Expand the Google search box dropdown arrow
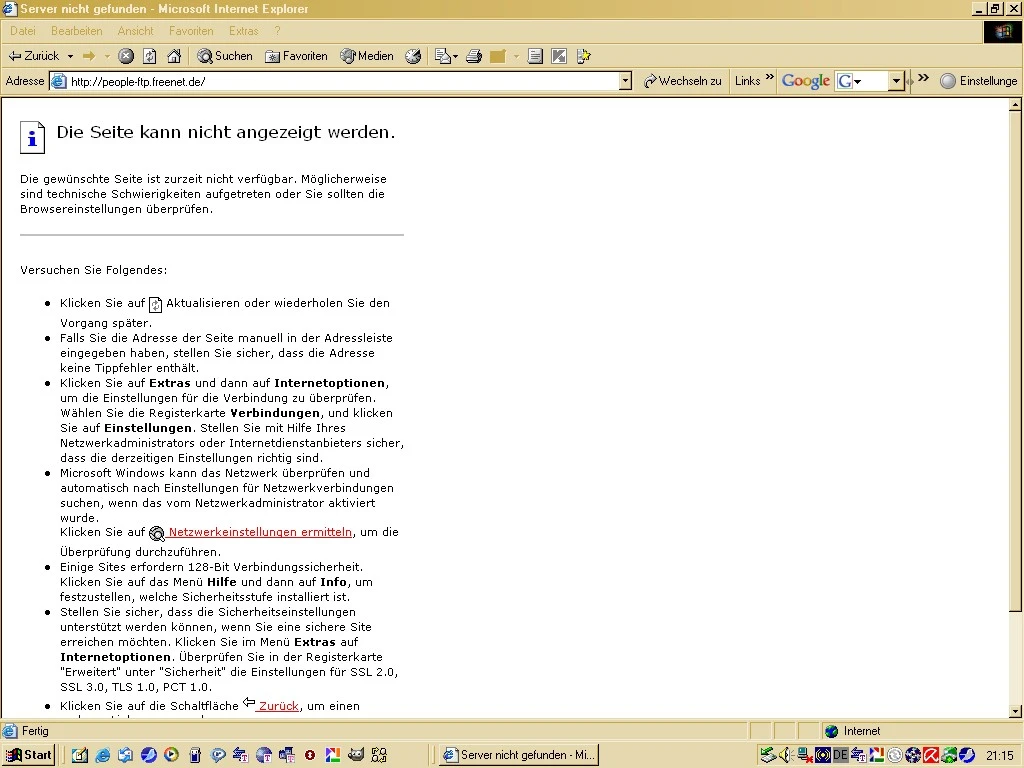 click(x=896, y=81)
